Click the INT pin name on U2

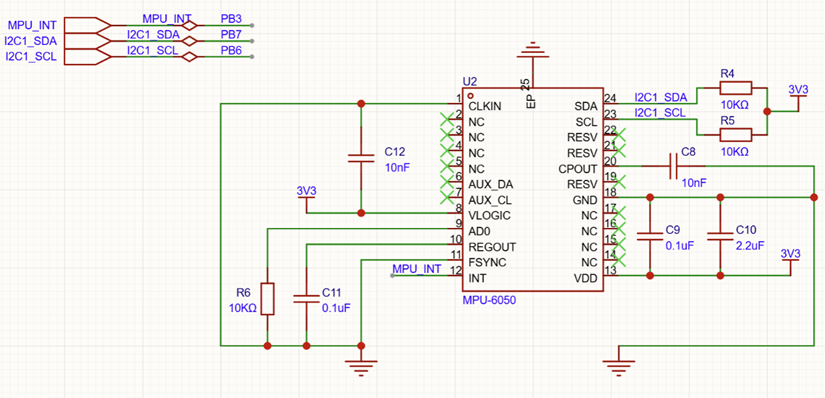[477, 278]
